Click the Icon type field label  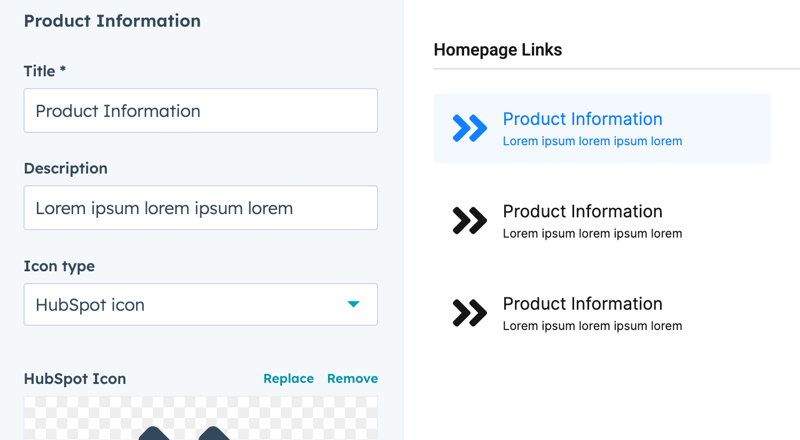(x=59, y=266)
